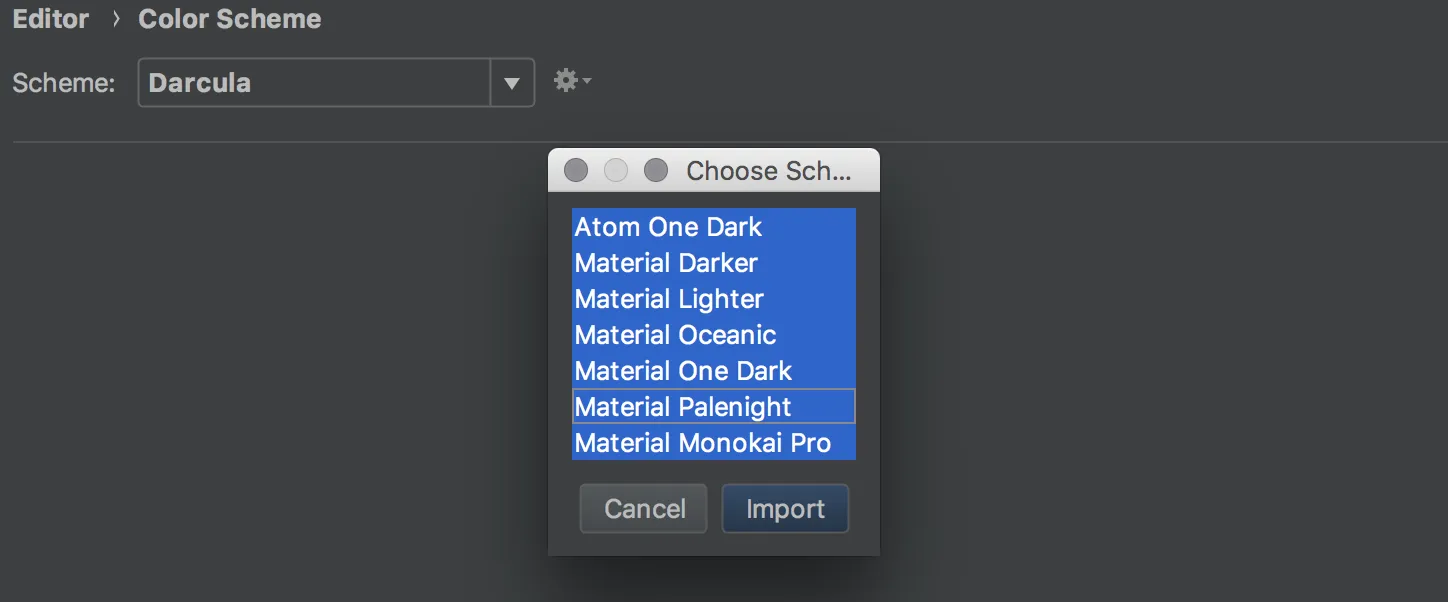Click the breadcrumb chevron separator
This screenshot has height=602, width=1448.
[116, 19]
